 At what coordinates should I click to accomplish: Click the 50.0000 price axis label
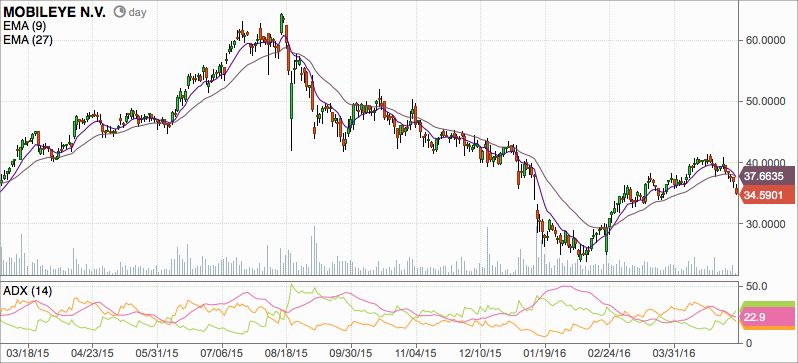pos(766,102)
